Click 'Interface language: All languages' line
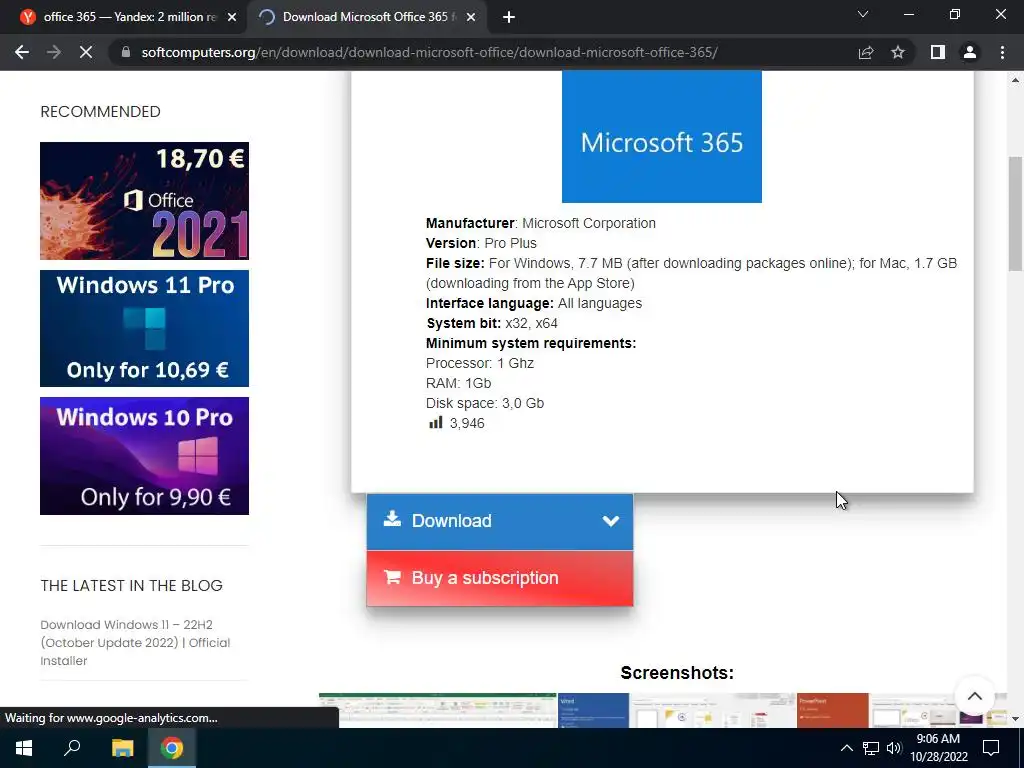Image resolution: width=1024 pixels, height=768 pixels. pyautogui.click(x=534, y=303)
